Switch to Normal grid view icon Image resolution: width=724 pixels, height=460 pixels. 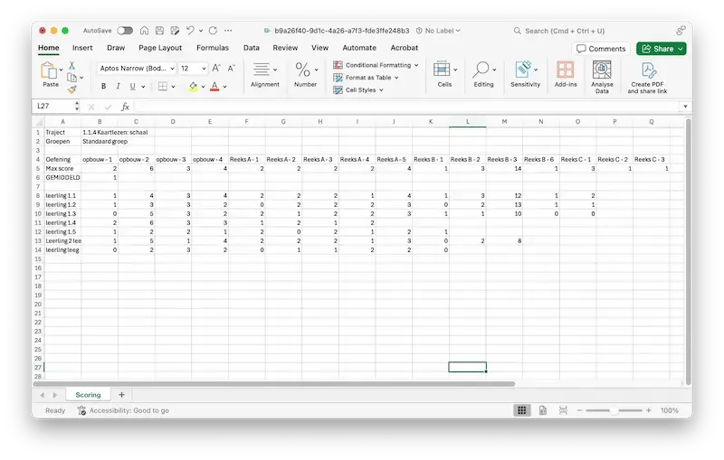[522, 410]
